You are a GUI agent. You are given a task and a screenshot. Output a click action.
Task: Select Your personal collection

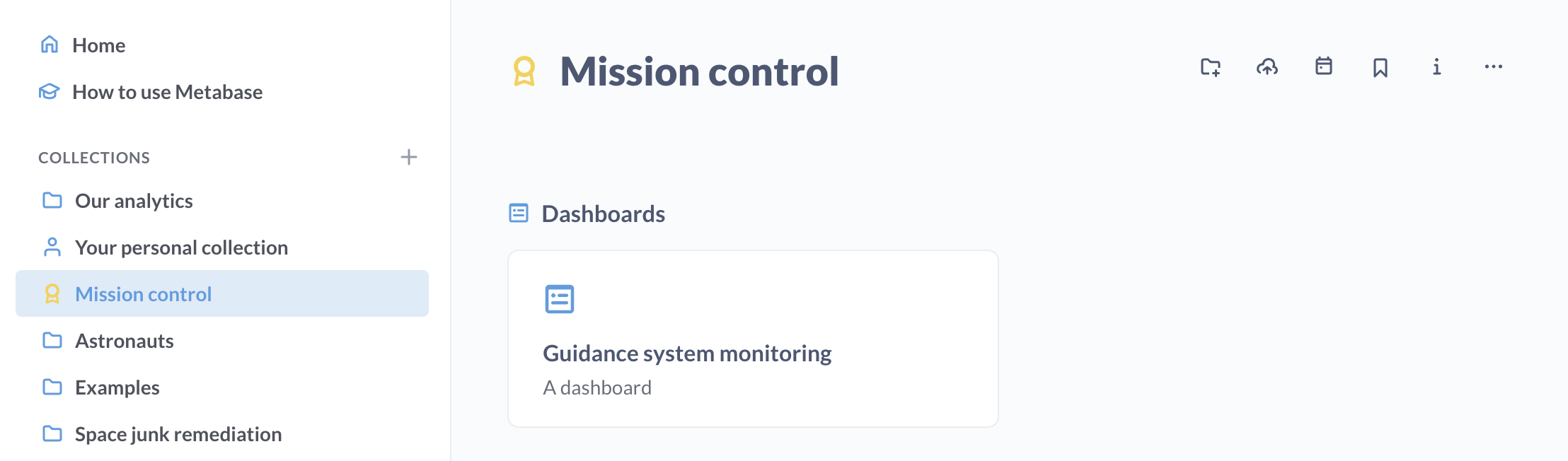(181, 247)
